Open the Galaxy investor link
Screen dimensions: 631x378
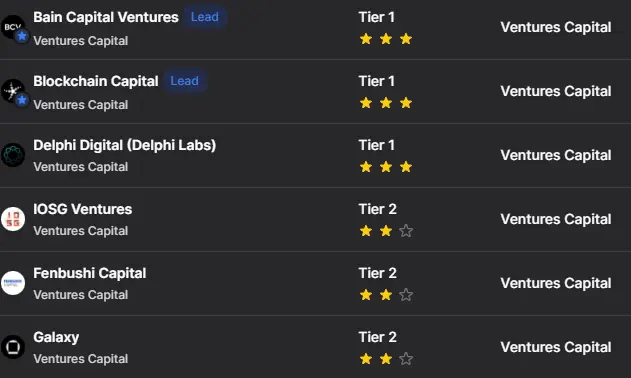pyautogui.click(x=56, y=337)
